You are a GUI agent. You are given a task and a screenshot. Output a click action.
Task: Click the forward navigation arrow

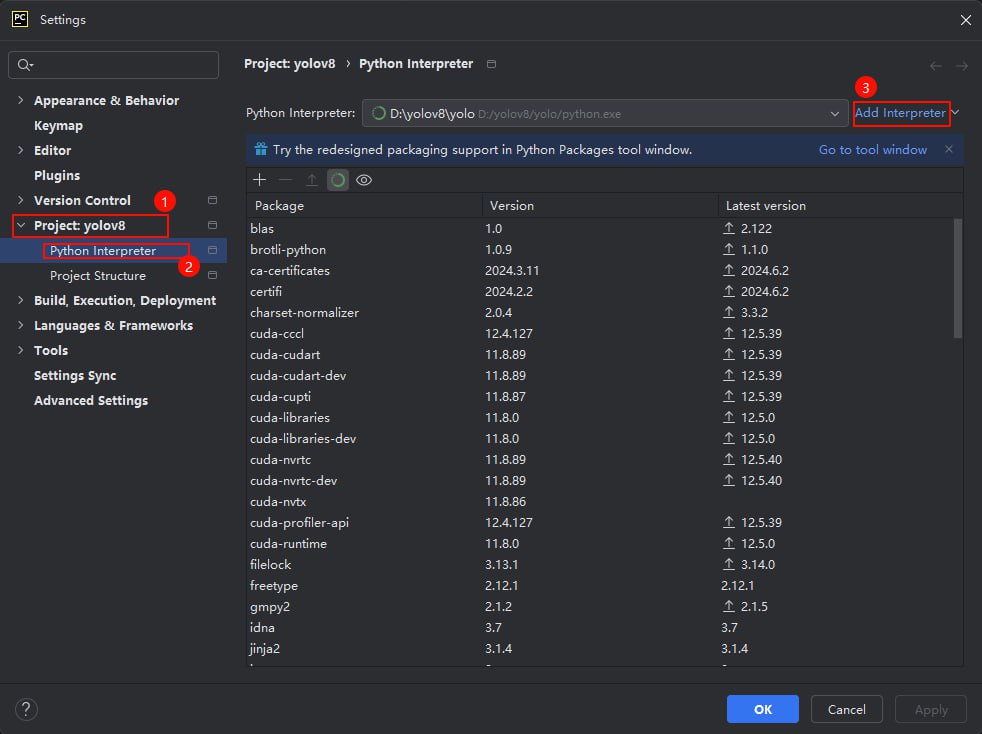pos(962,66)
